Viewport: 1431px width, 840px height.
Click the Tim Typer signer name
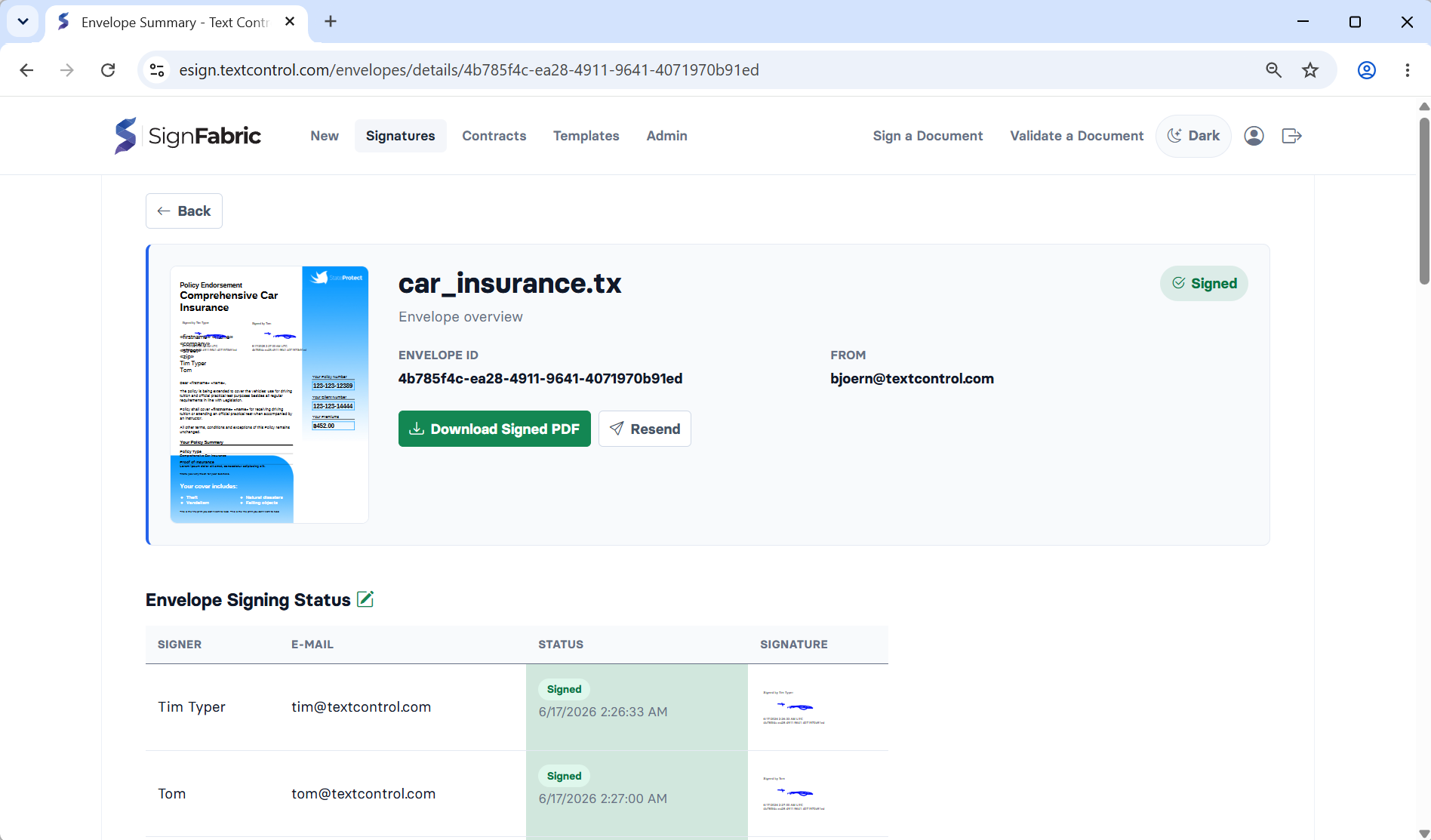192,707
